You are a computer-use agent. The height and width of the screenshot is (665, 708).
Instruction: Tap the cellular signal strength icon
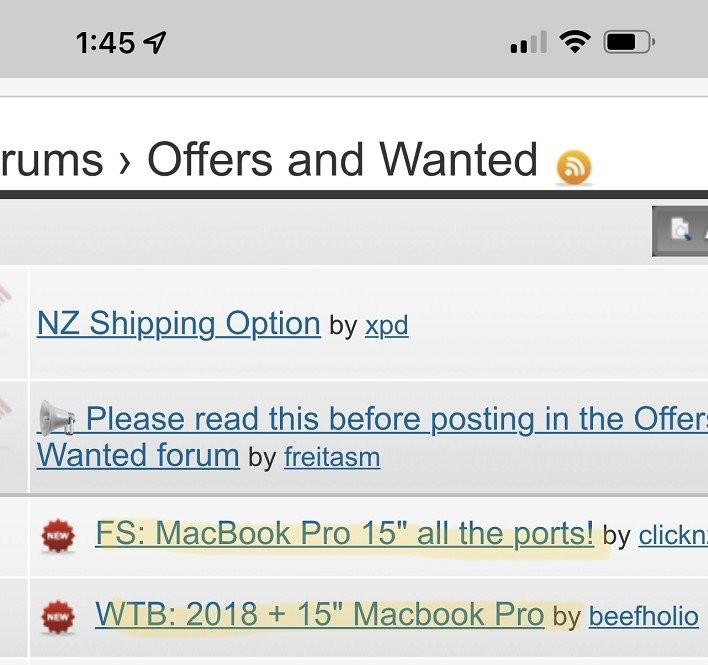(528, 43)
